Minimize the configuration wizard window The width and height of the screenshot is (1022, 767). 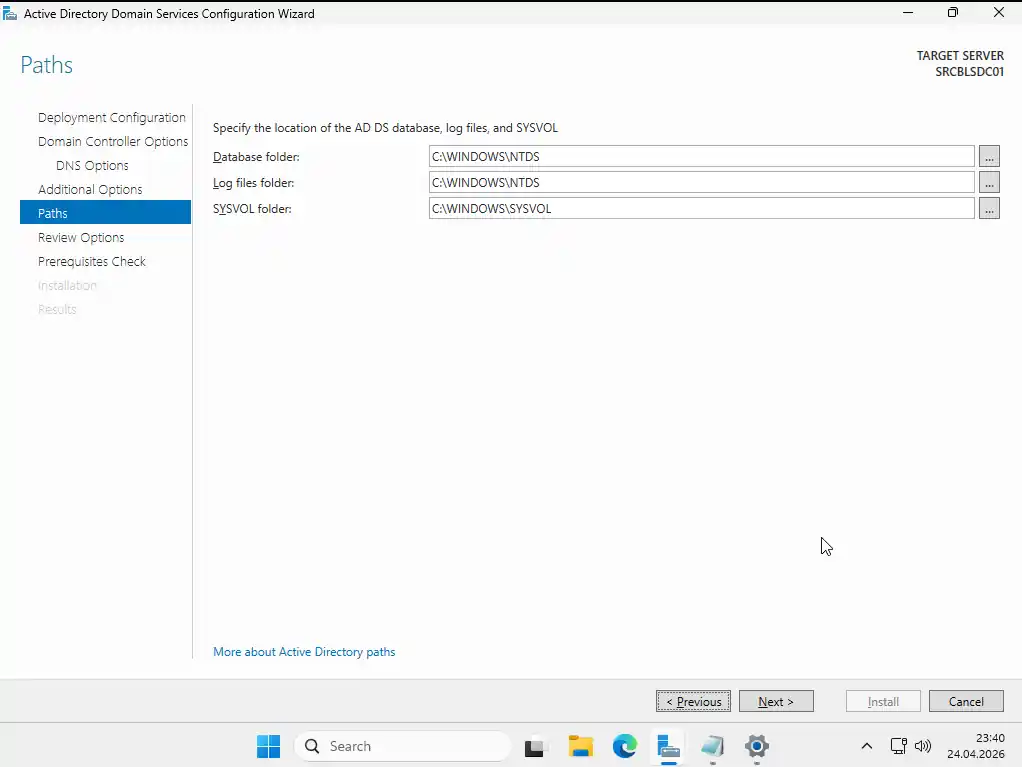pyautogui.click(x=908, y=12)
